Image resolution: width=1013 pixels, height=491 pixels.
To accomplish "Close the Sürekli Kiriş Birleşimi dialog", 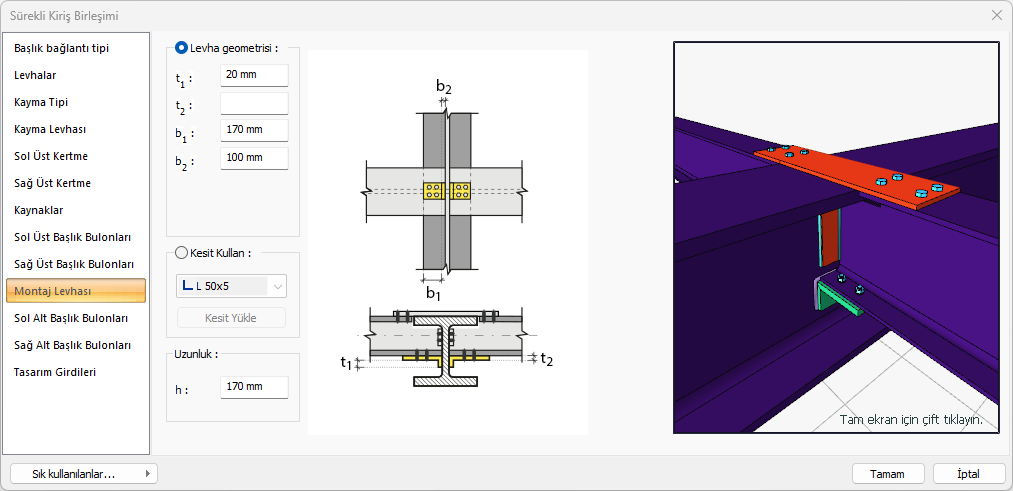I will pyautogui.click(x=996, y=16).
